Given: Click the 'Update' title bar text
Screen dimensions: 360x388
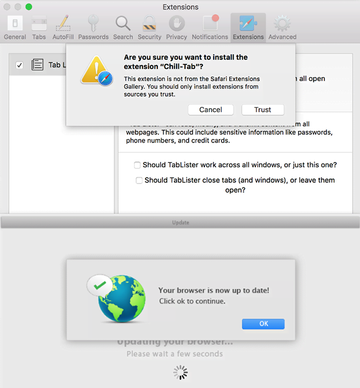Looking at the screenshot, I should point(181,222).
